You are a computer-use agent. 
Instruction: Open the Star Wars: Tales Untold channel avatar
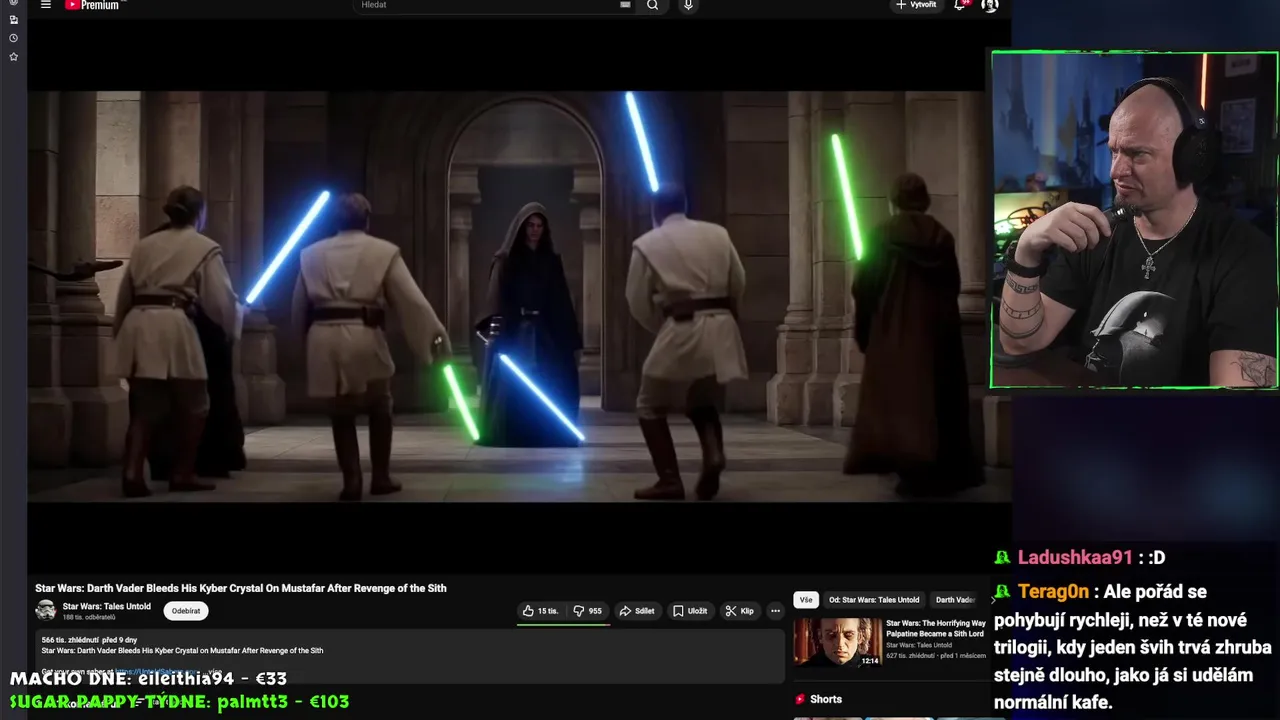pos(46,610)
